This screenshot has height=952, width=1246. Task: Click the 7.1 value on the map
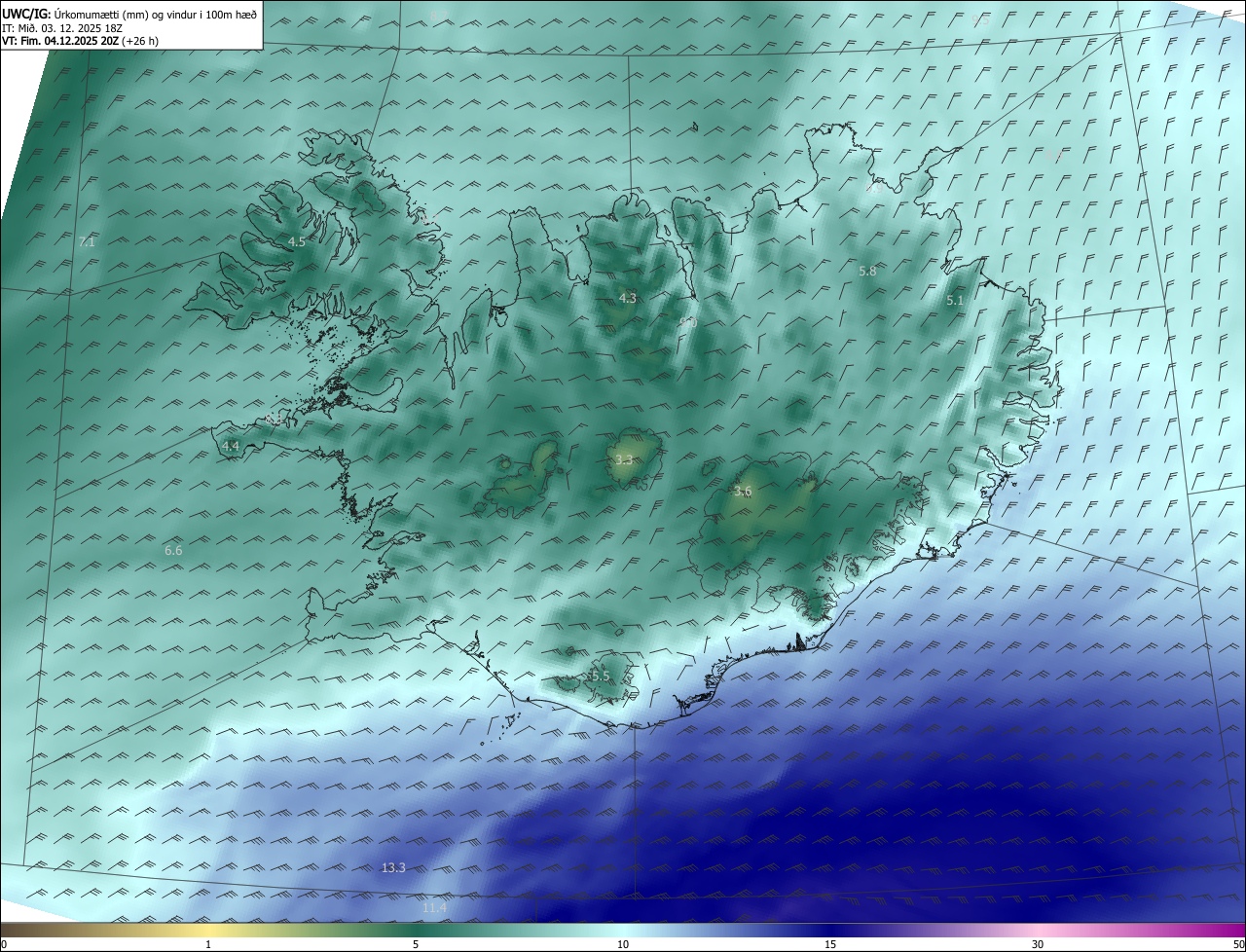pyautogui.click(x=87, y=241)
